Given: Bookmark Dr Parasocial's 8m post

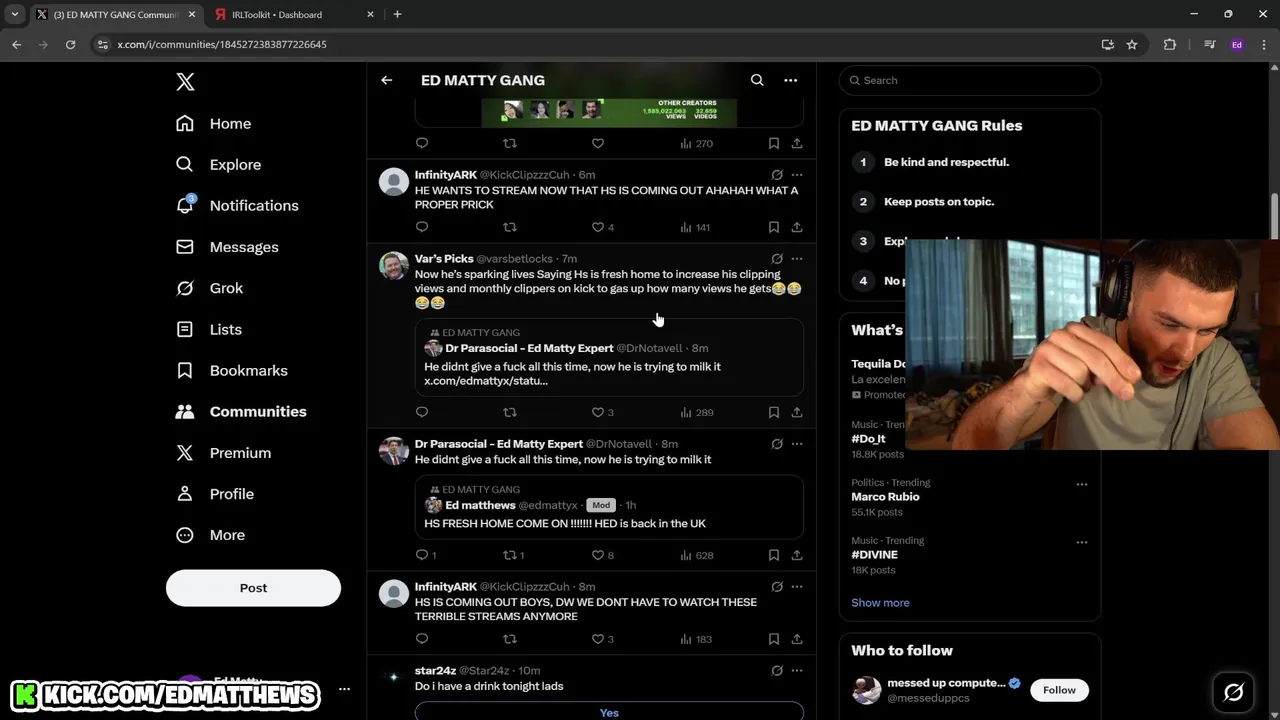Looking at the screenshot, I should pos(774,555).
